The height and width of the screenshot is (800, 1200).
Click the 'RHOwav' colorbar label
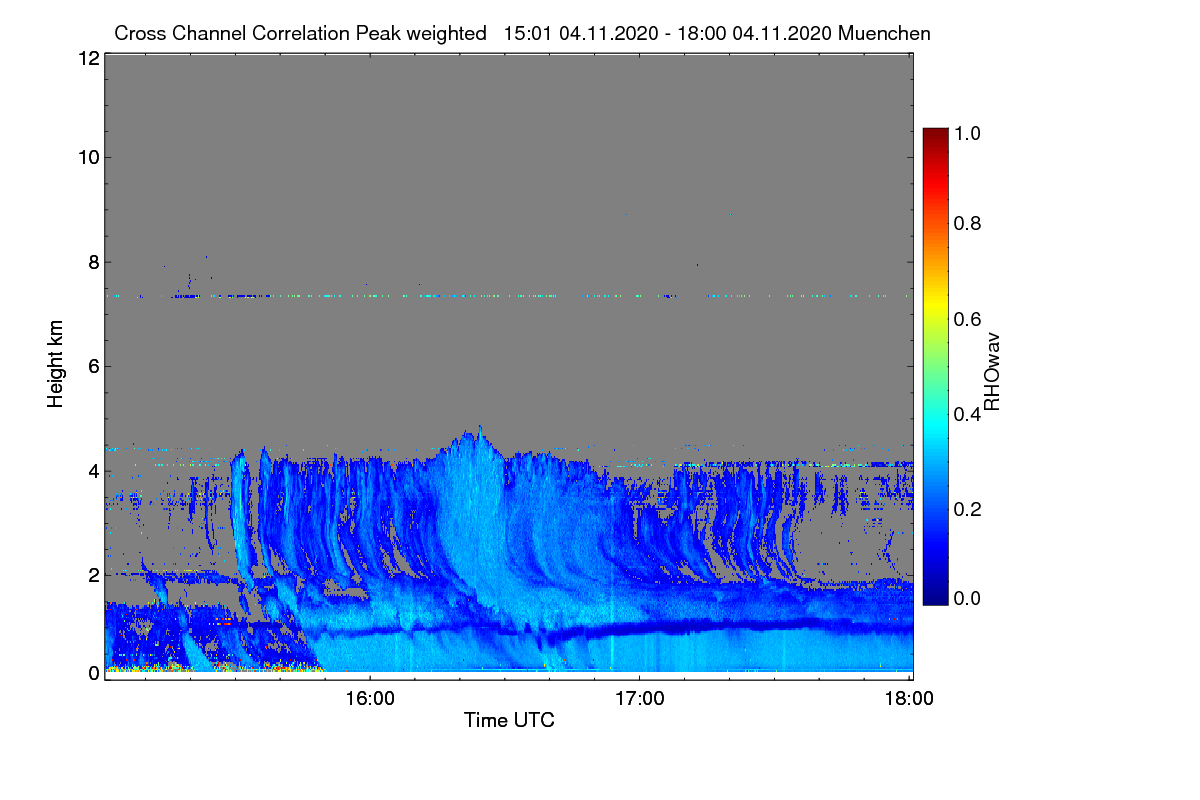pyautogui.click(x=991, y=371)
